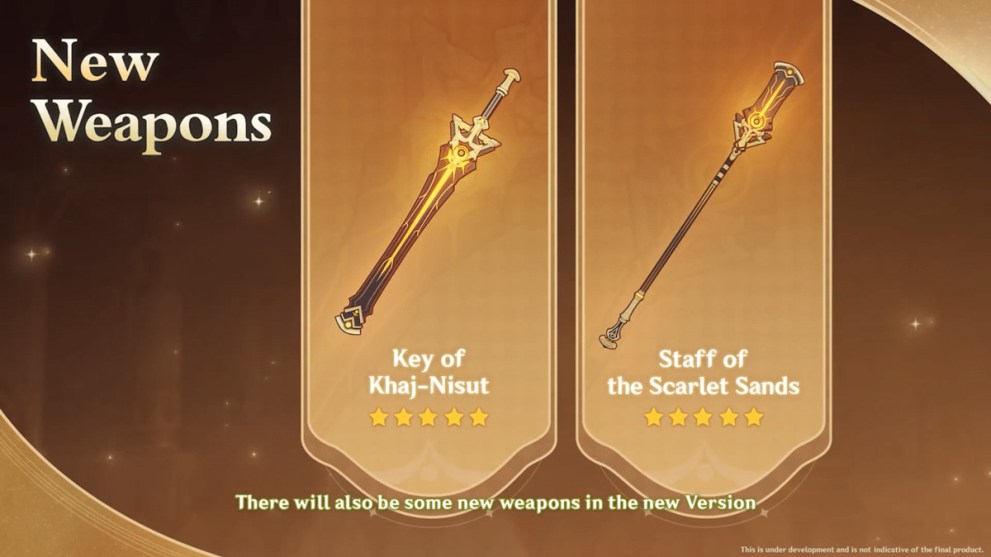This screenshot has height=557, width=991.
Task: Click the last star under Staff of the Scarlet Sands
Action: [753, 417]
